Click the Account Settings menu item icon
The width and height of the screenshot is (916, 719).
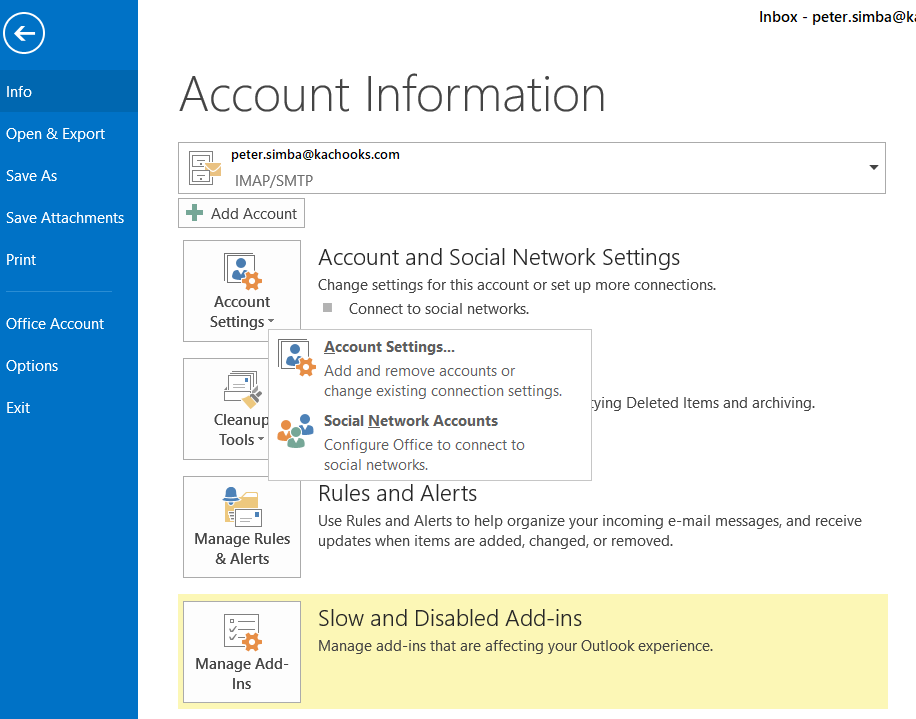point(297,357)
